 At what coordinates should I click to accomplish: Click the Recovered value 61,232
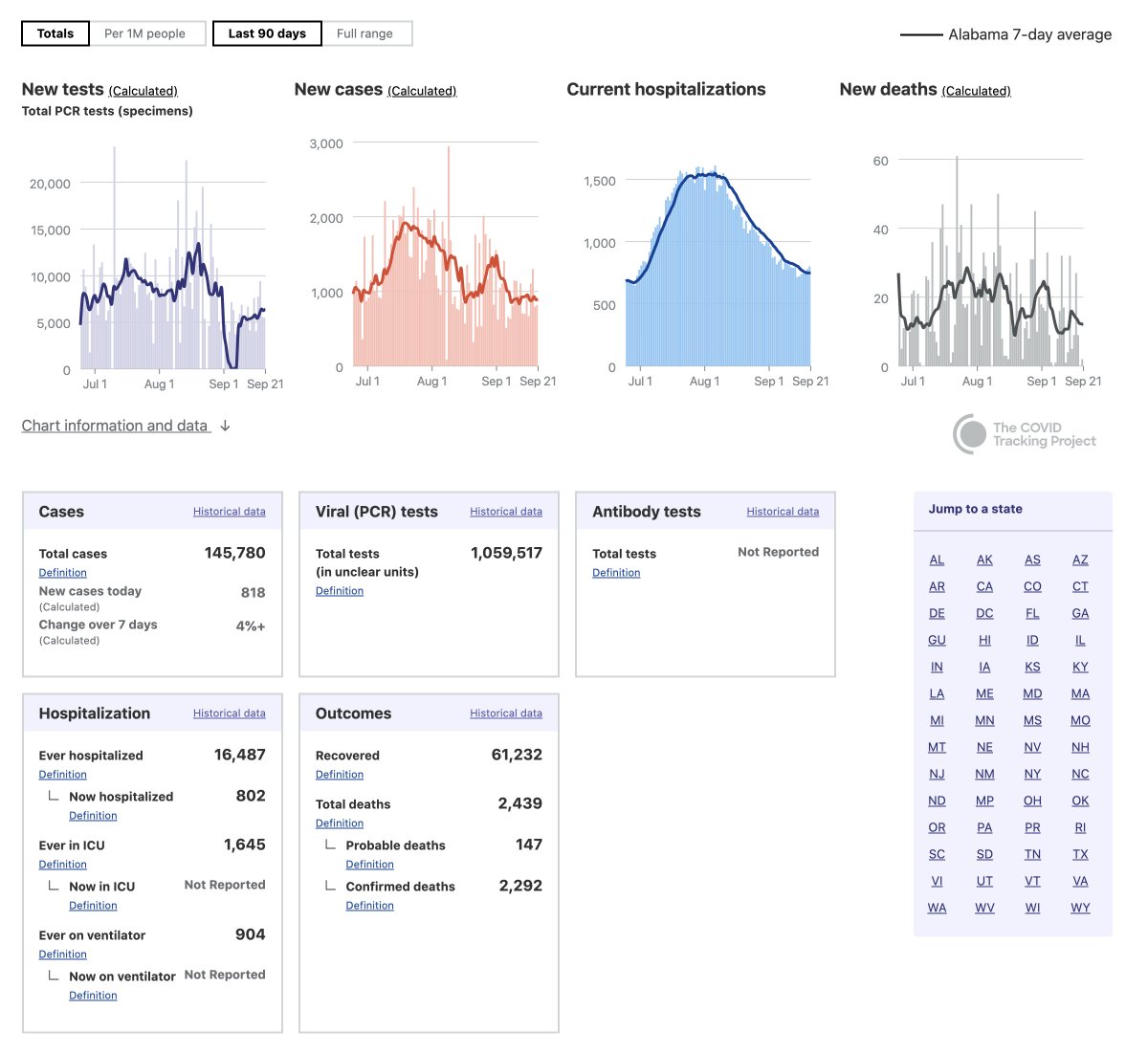517,755
